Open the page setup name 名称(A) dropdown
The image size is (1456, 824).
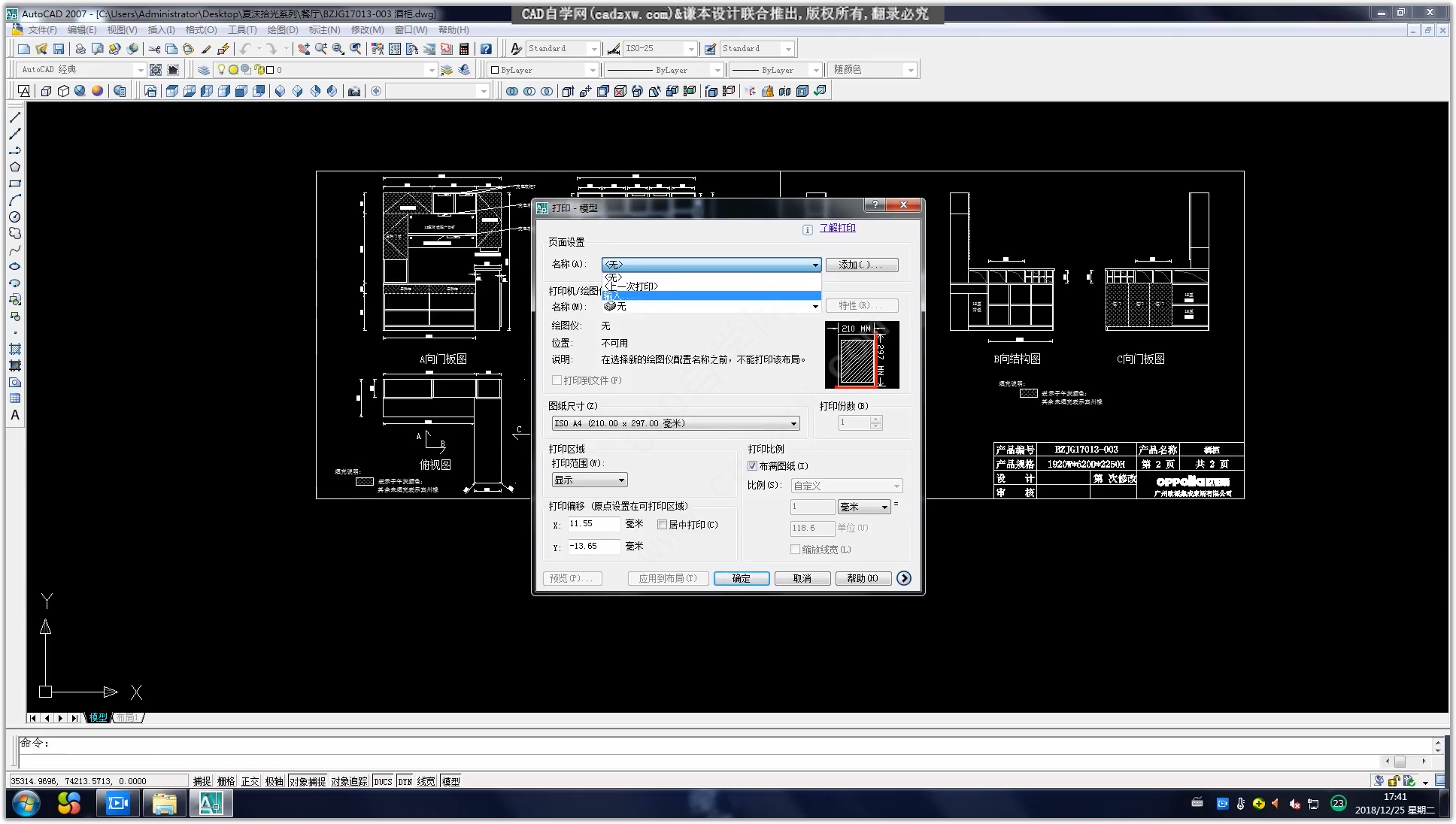[x=711, y=265]
